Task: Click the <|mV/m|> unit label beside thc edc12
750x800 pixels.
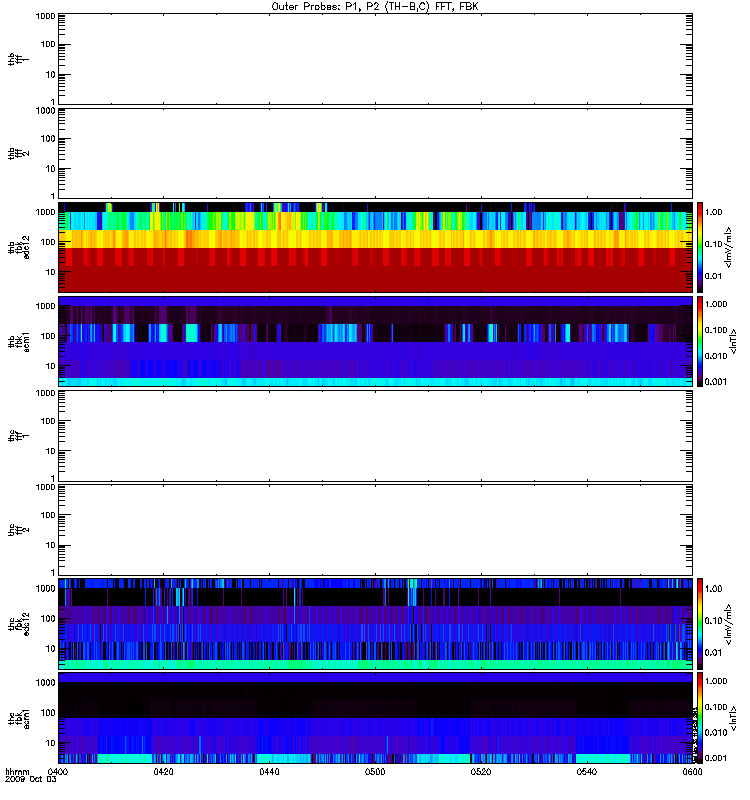Action: (x=729, y=624)
